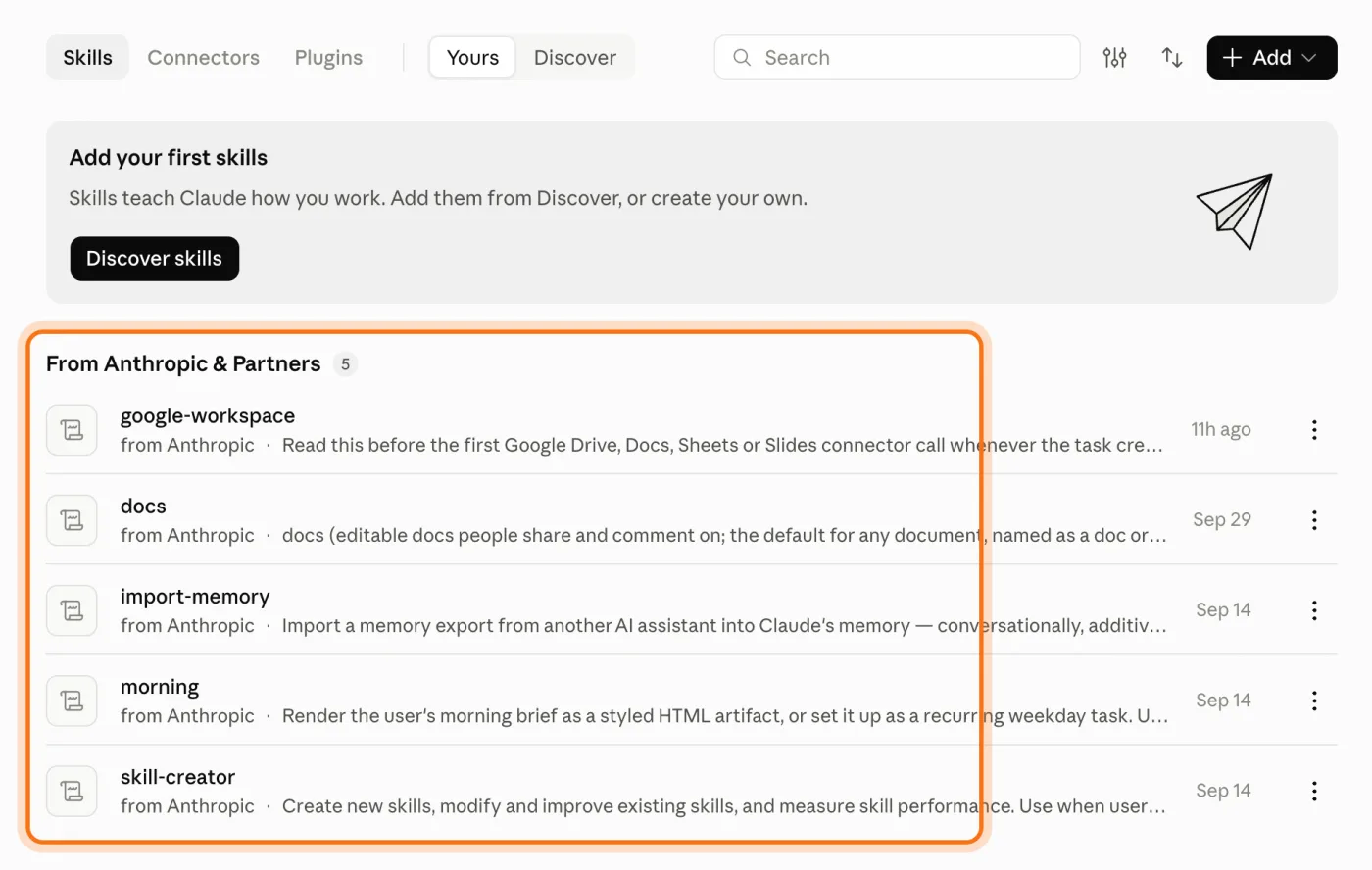Image resolution: width=1372 pixels, height=870 pixels.
Task: Click the Sep 14 date on skill-creator row
Action: (x=1223, y=790)
